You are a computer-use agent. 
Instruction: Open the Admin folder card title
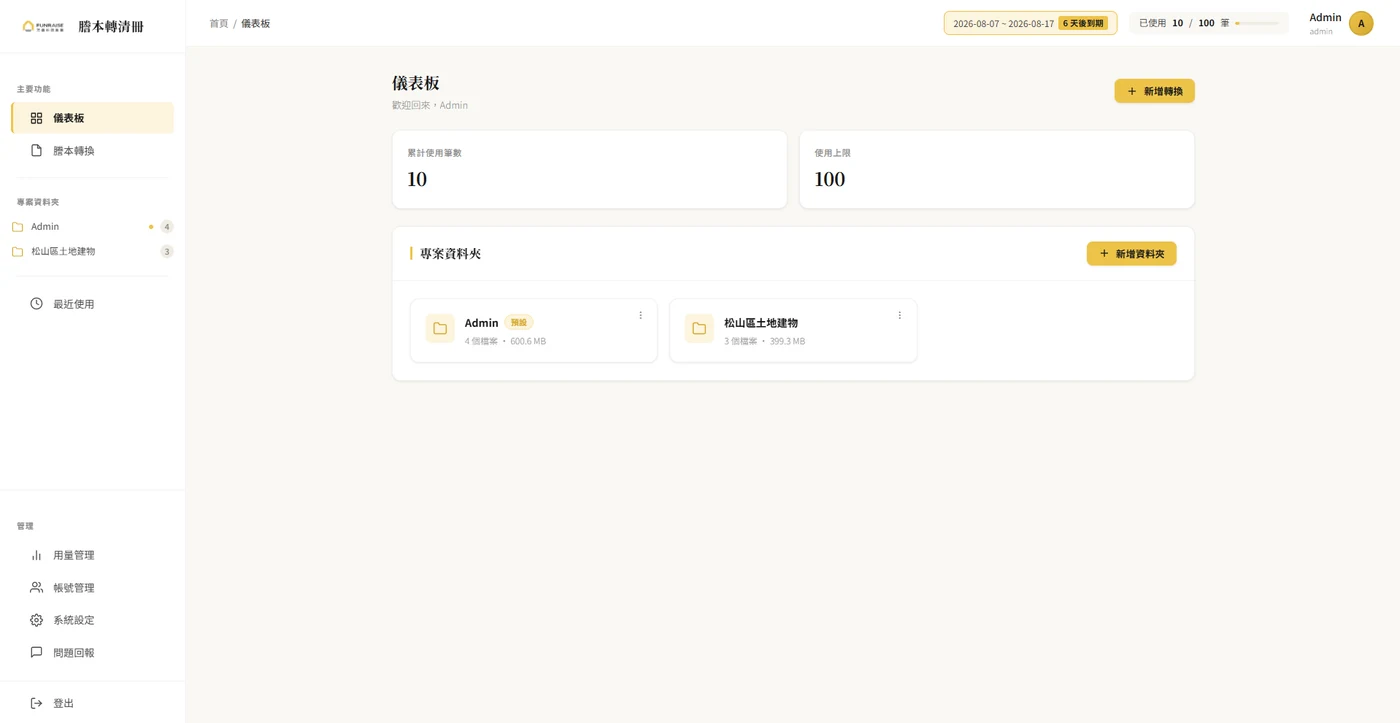pyautogui.click(x=481, y=323)
